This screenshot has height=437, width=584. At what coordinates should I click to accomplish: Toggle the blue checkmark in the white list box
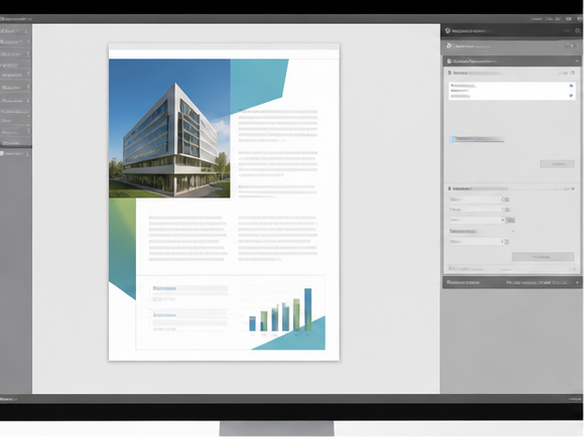571,96
